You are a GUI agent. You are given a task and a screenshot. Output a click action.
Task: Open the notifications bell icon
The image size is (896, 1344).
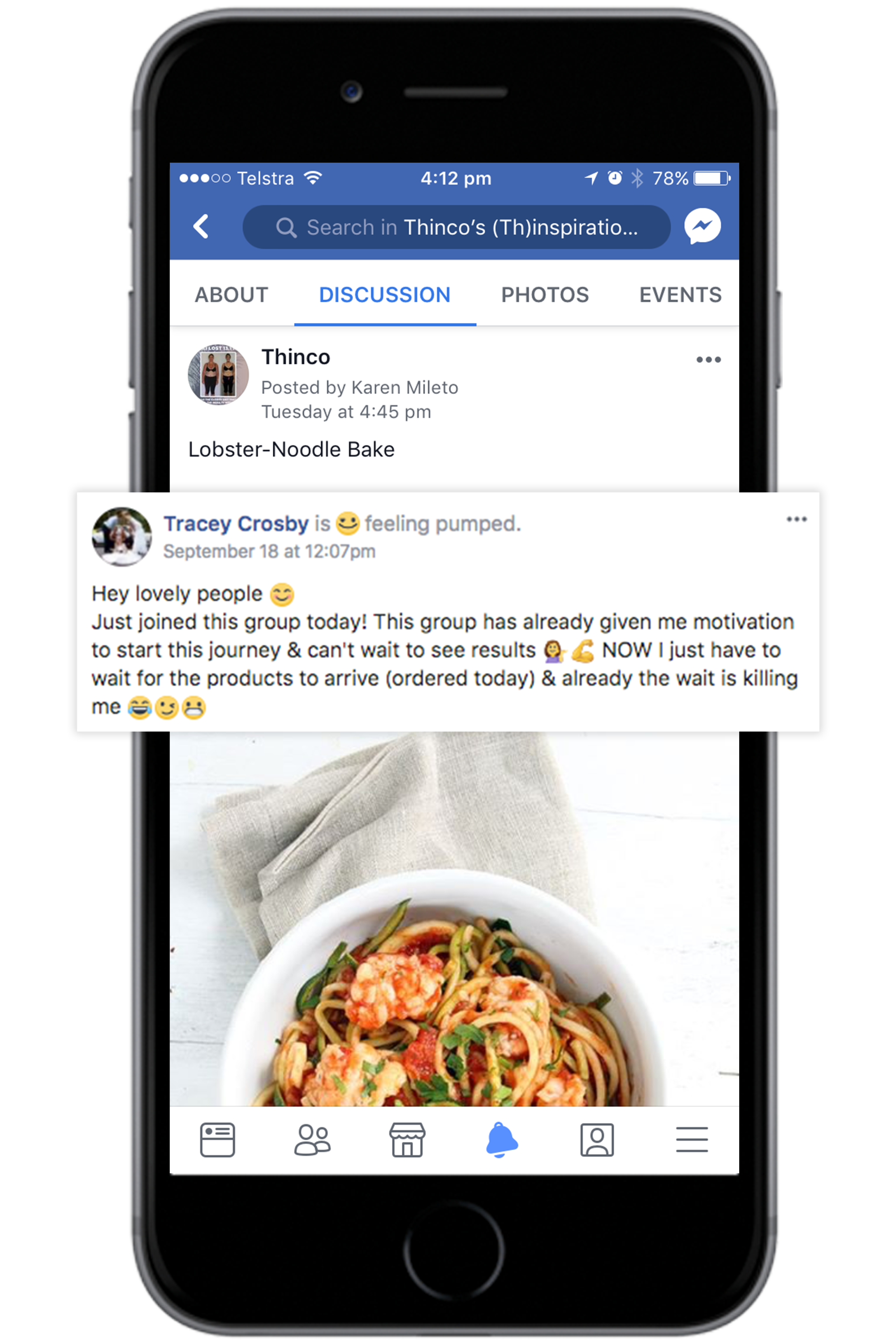coord(502,1139)
